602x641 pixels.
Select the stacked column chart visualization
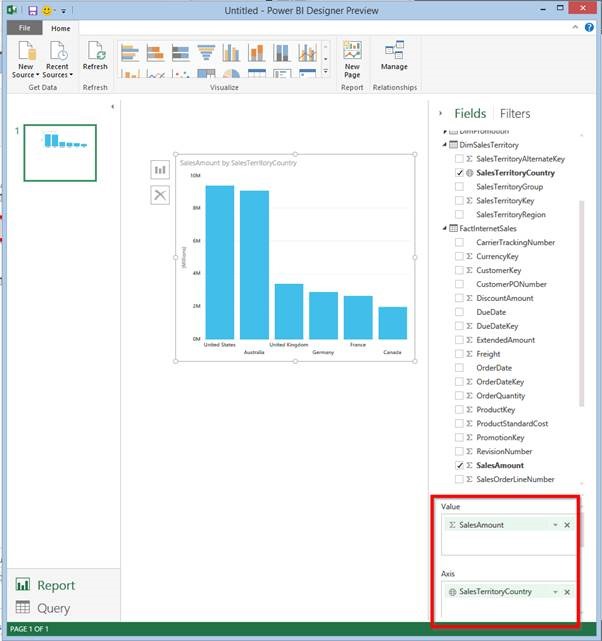pos(257,53)
